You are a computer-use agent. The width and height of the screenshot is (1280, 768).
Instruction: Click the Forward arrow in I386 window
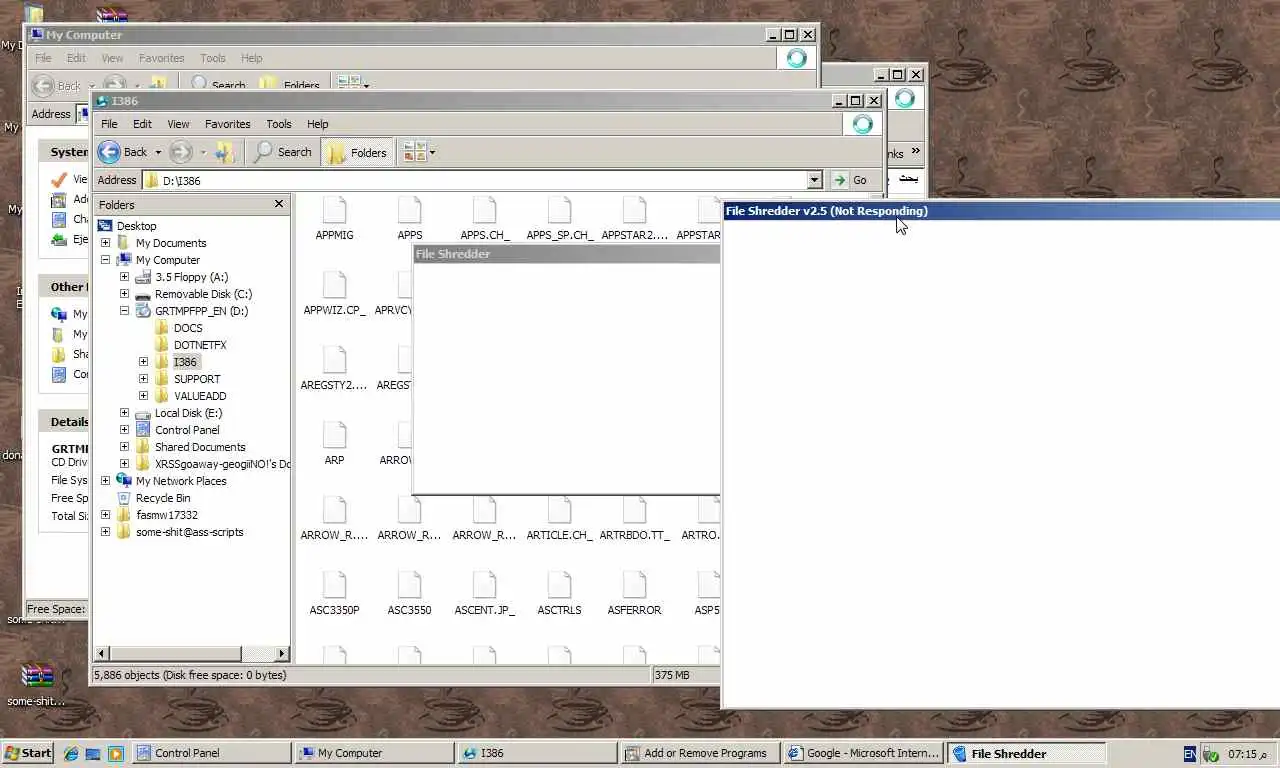(x=181, y=152)
